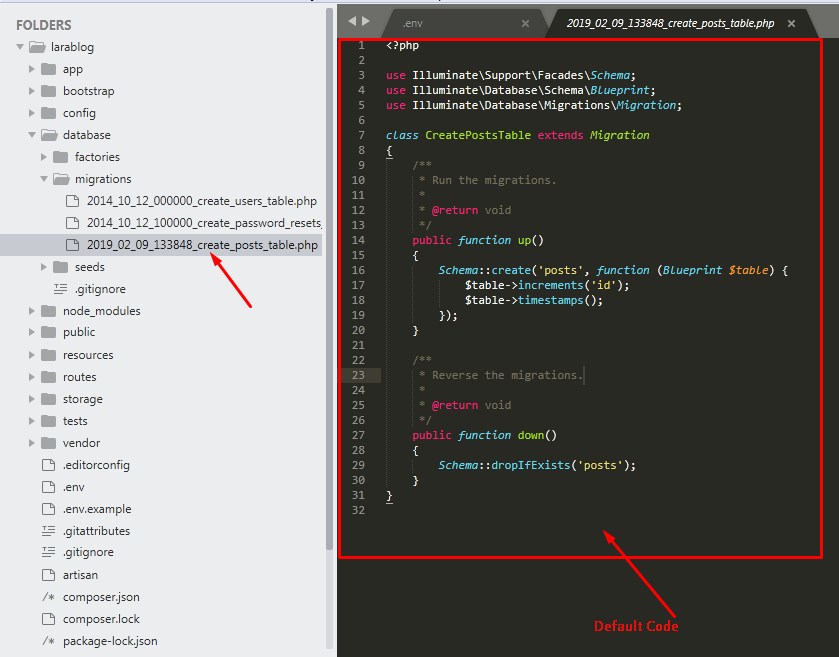Open the .env file in sidebar
Screen dimensions: 839x657
[x=73, y=487]
